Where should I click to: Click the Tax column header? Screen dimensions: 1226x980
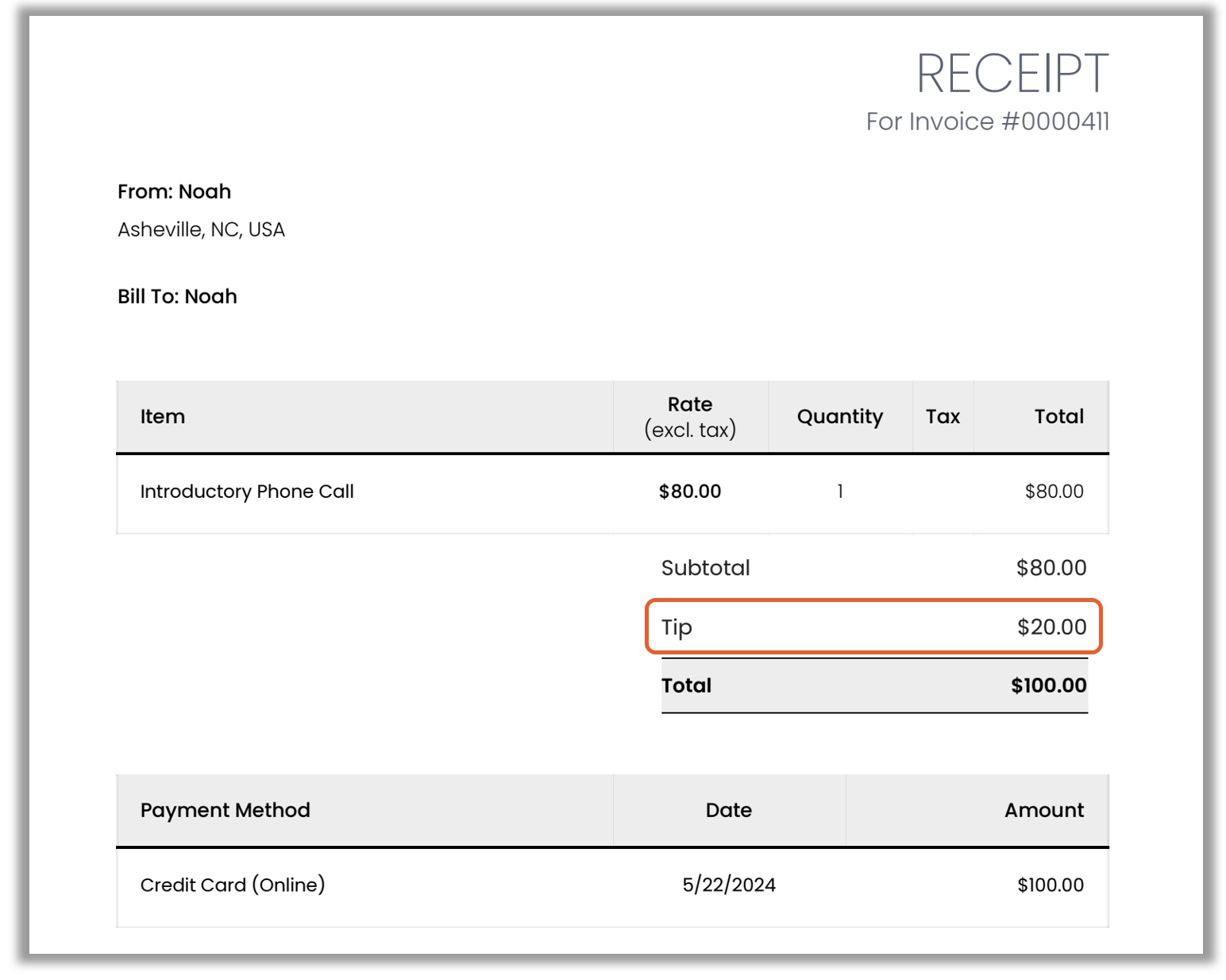(943, 417)
